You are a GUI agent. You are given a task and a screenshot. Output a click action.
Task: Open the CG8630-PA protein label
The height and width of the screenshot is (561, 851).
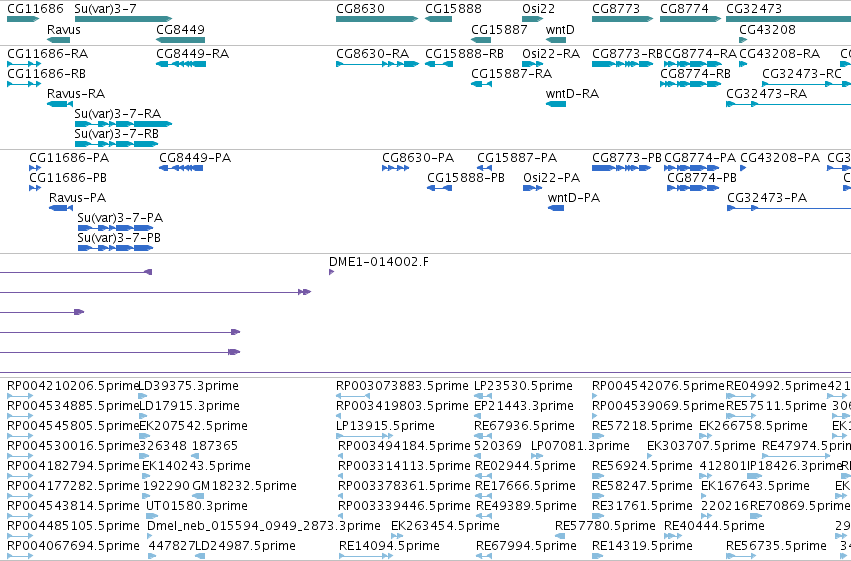click(418, 158)
